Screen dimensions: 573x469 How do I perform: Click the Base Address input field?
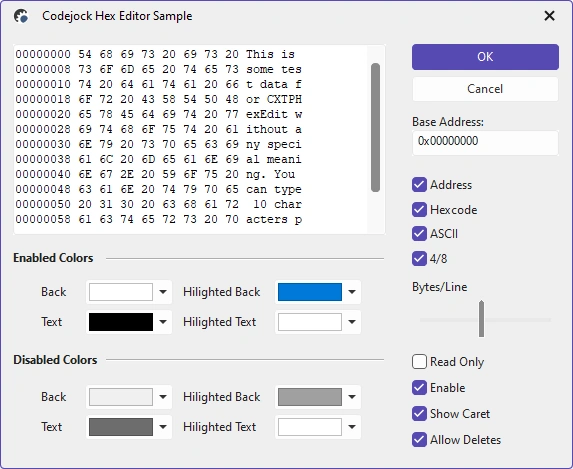485,142
